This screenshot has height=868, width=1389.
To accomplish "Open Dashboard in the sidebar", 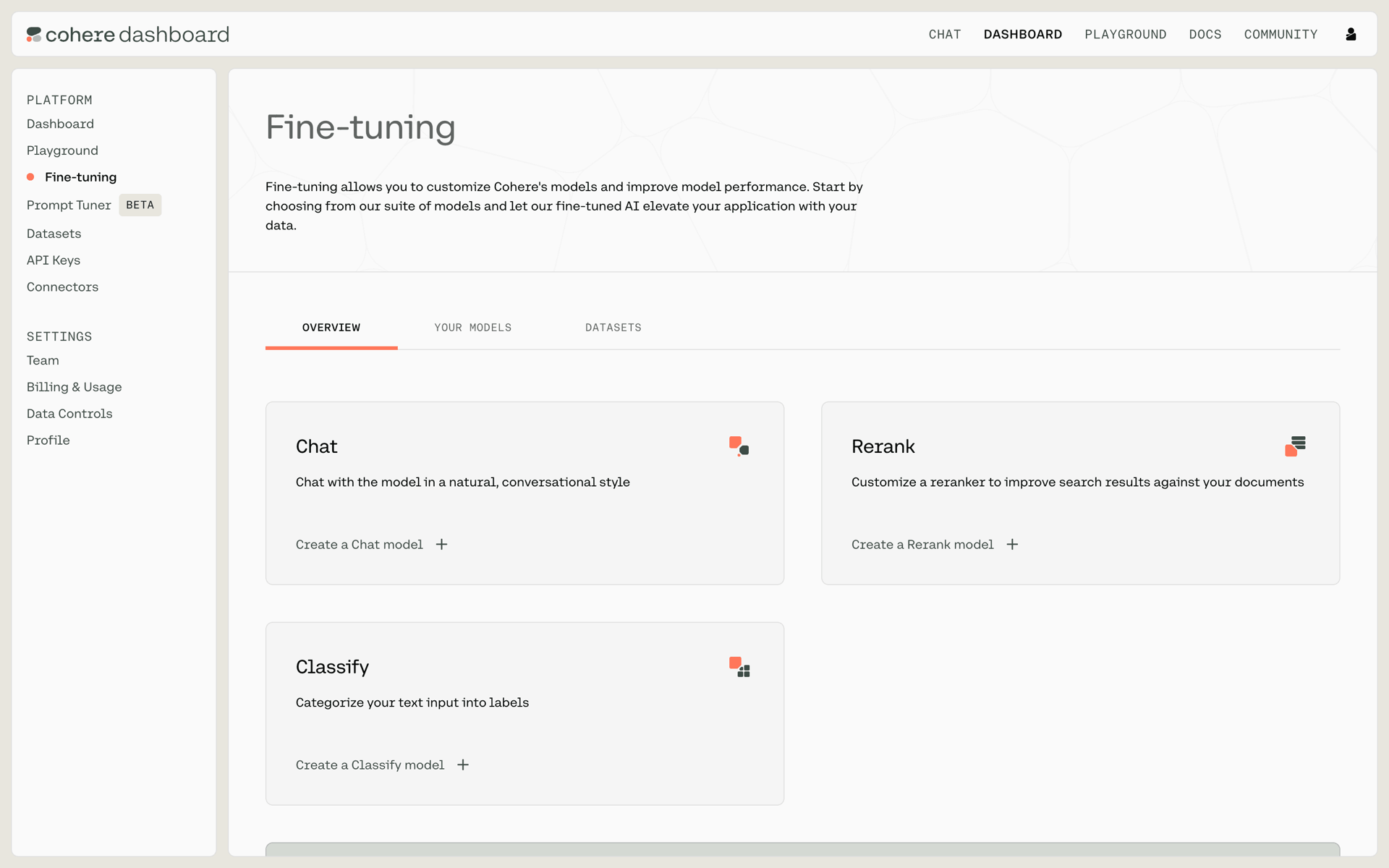I will 60,124.
